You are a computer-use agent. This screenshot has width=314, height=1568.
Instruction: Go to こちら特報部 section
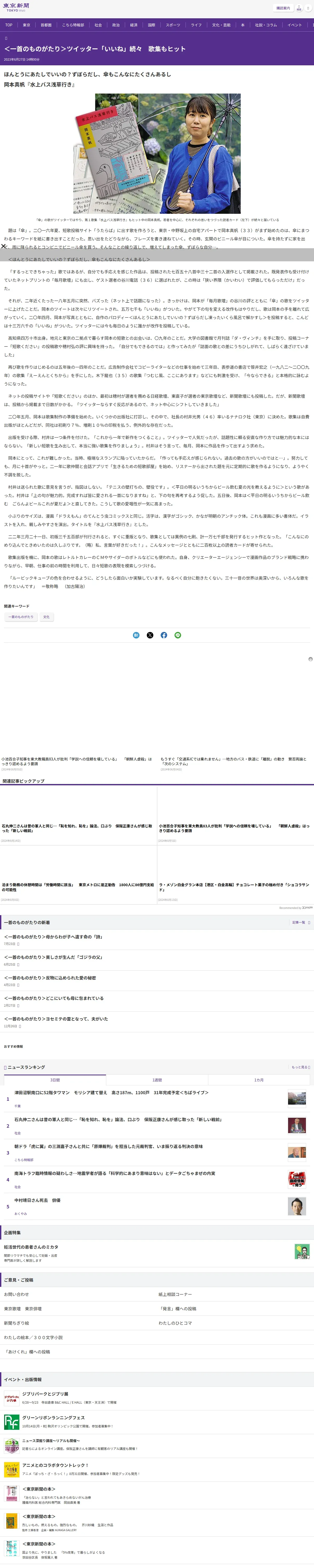tap(73, 25)
